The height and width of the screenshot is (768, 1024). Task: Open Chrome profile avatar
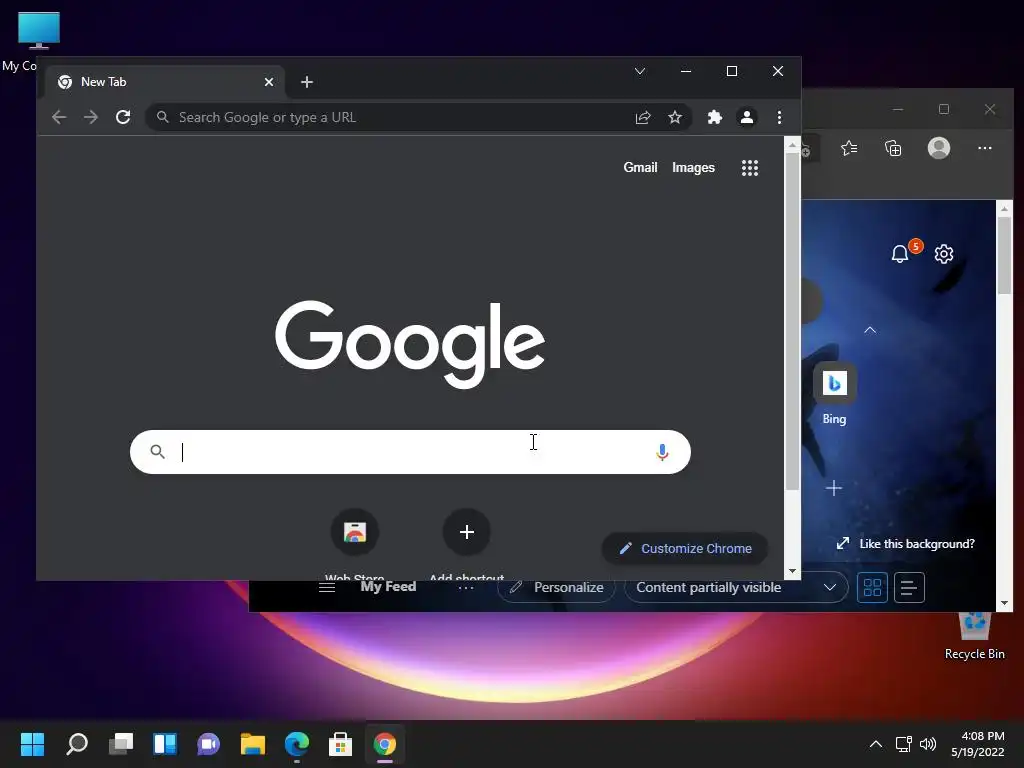pos(746,118)
